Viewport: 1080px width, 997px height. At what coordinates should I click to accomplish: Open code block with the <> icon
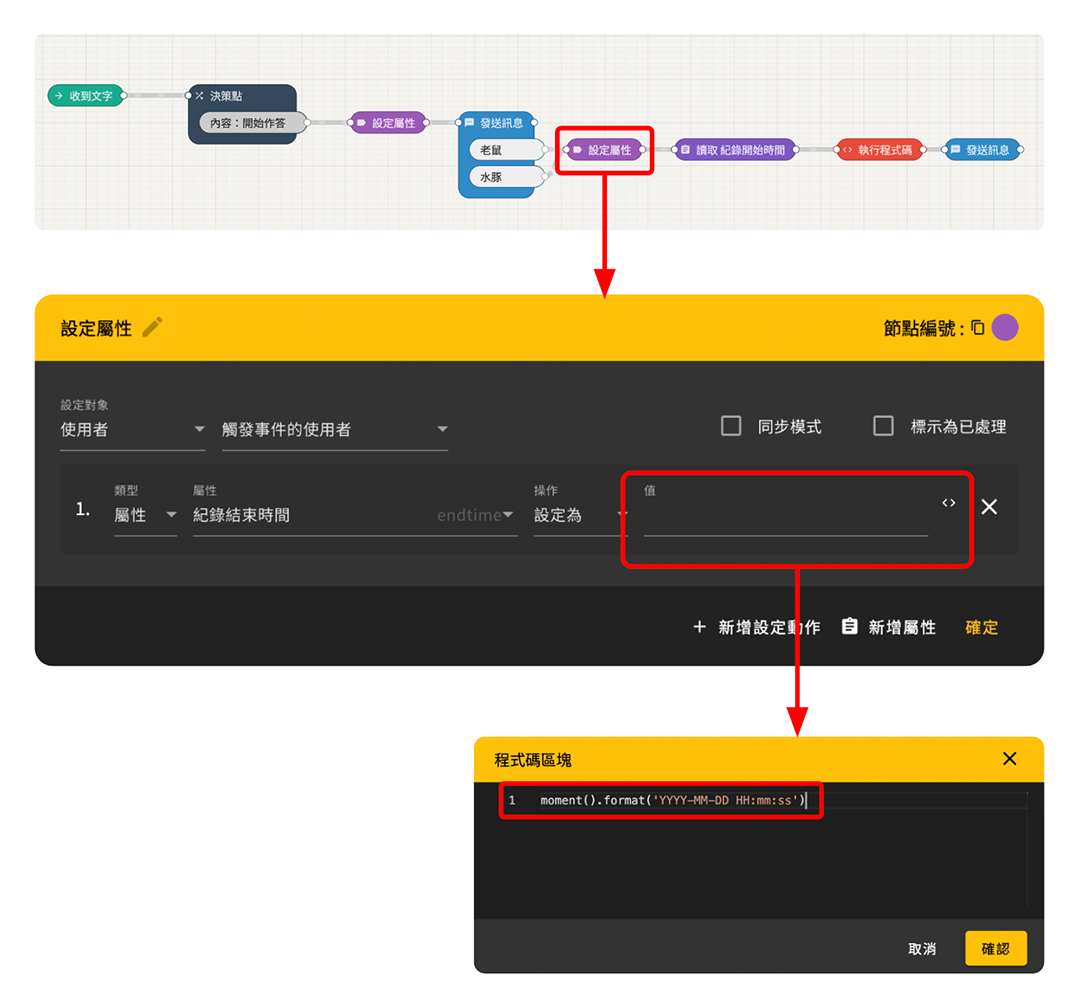point(948,503)
